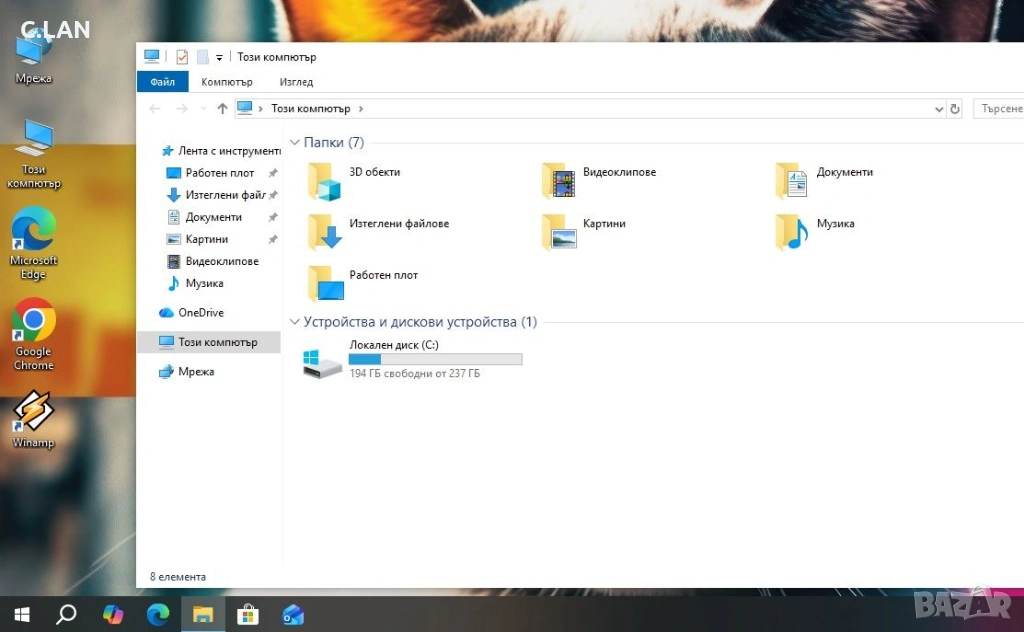
Task: Click the refresh button beside address bar
Action: point(955,109)
